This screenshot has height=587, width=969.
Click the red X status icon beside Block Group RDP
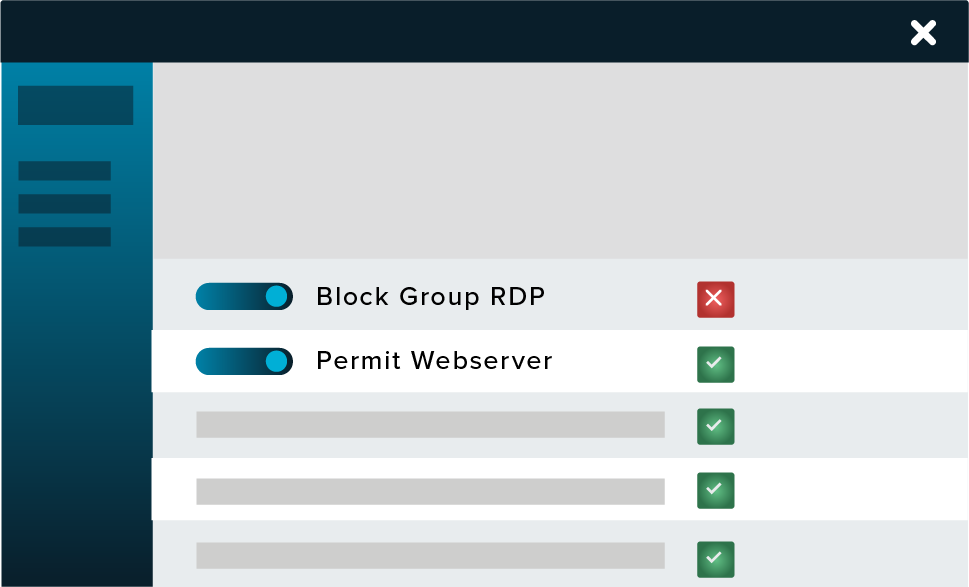(x=715, y=300)
